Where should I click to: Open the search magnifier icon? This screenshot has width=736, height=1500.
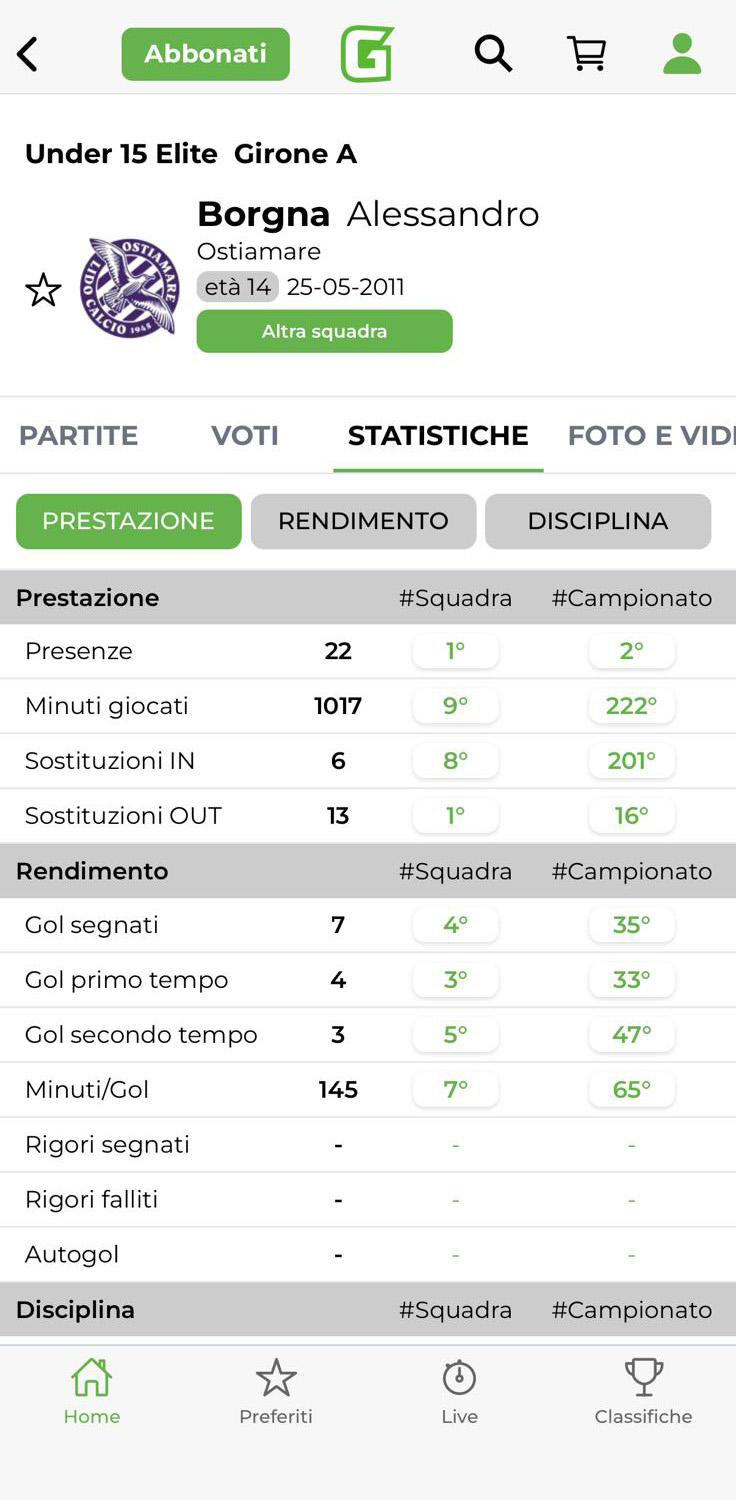(x=492, y=54)
